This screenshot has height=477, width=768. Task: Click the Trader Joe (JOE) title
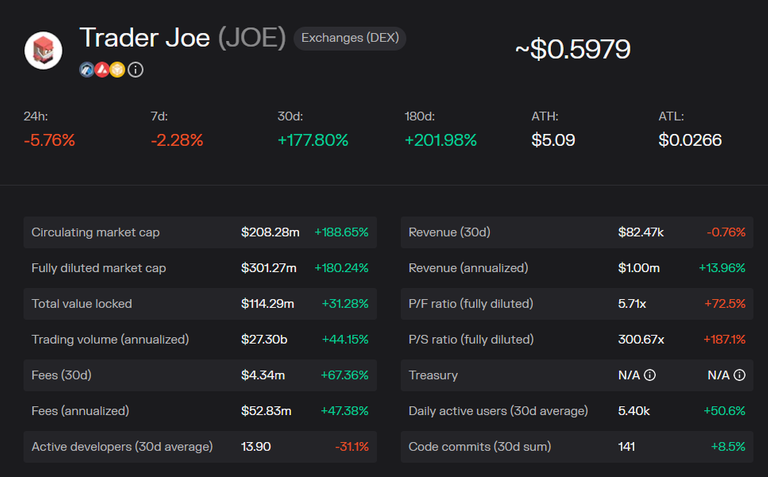pos(182,38)
